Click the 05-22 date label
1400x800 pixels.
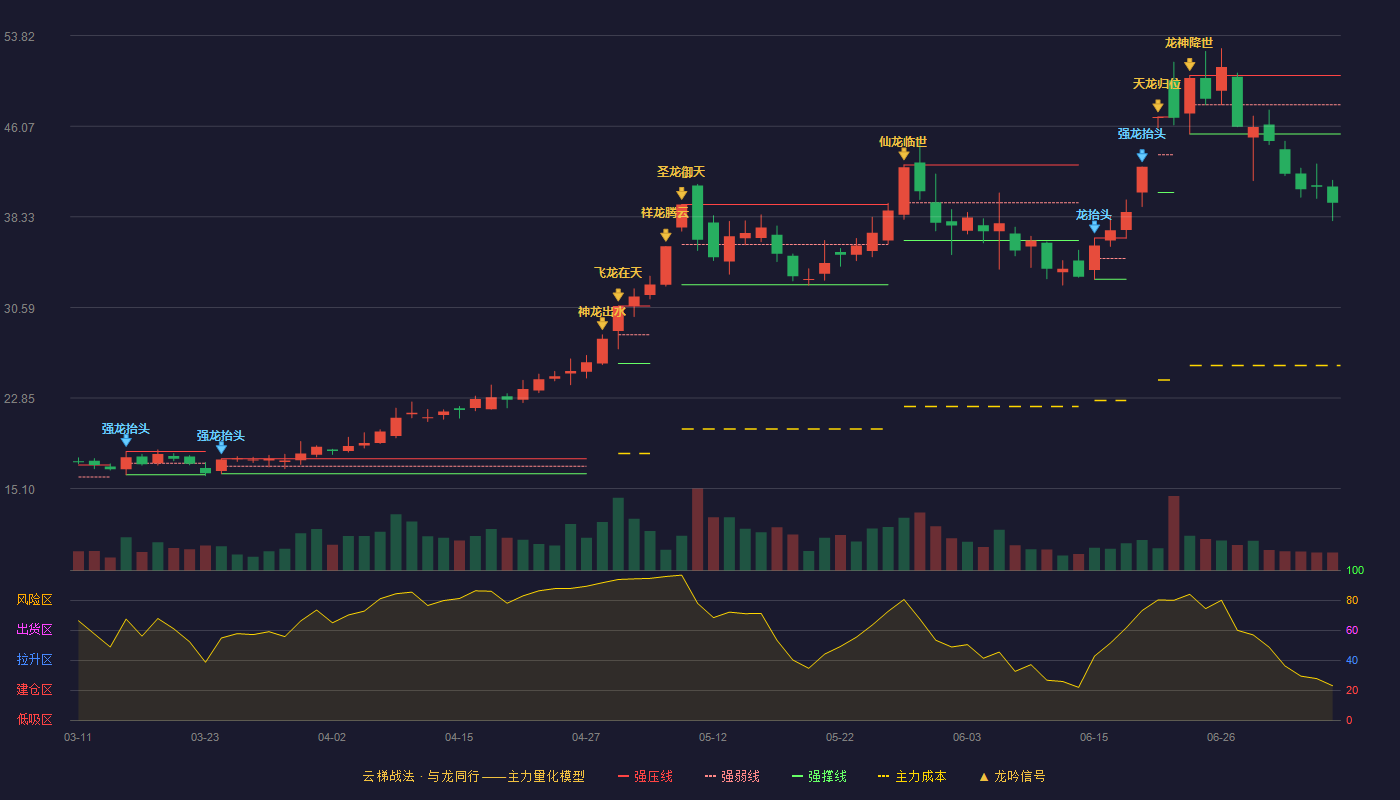click(840, 737)
